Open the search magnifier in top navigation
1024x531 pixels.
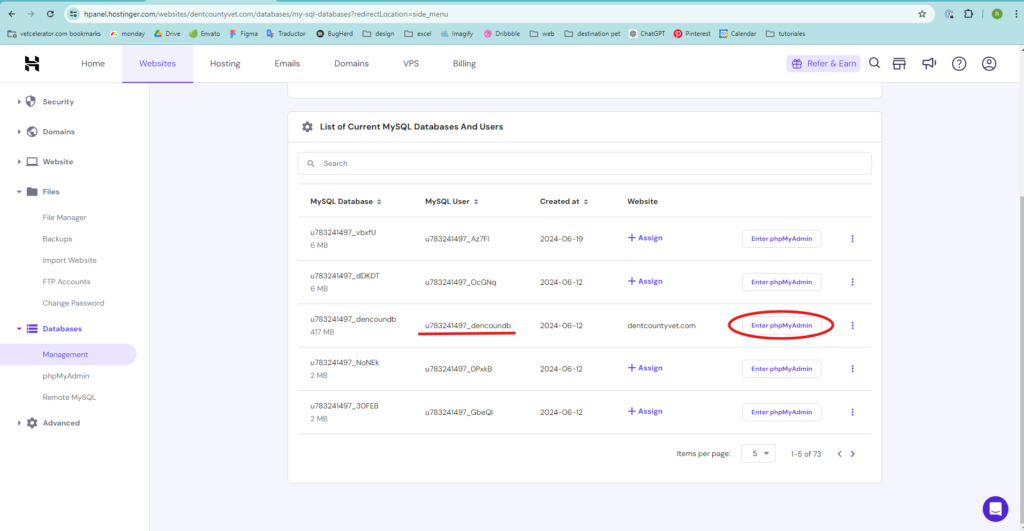(x=874, y=63)
